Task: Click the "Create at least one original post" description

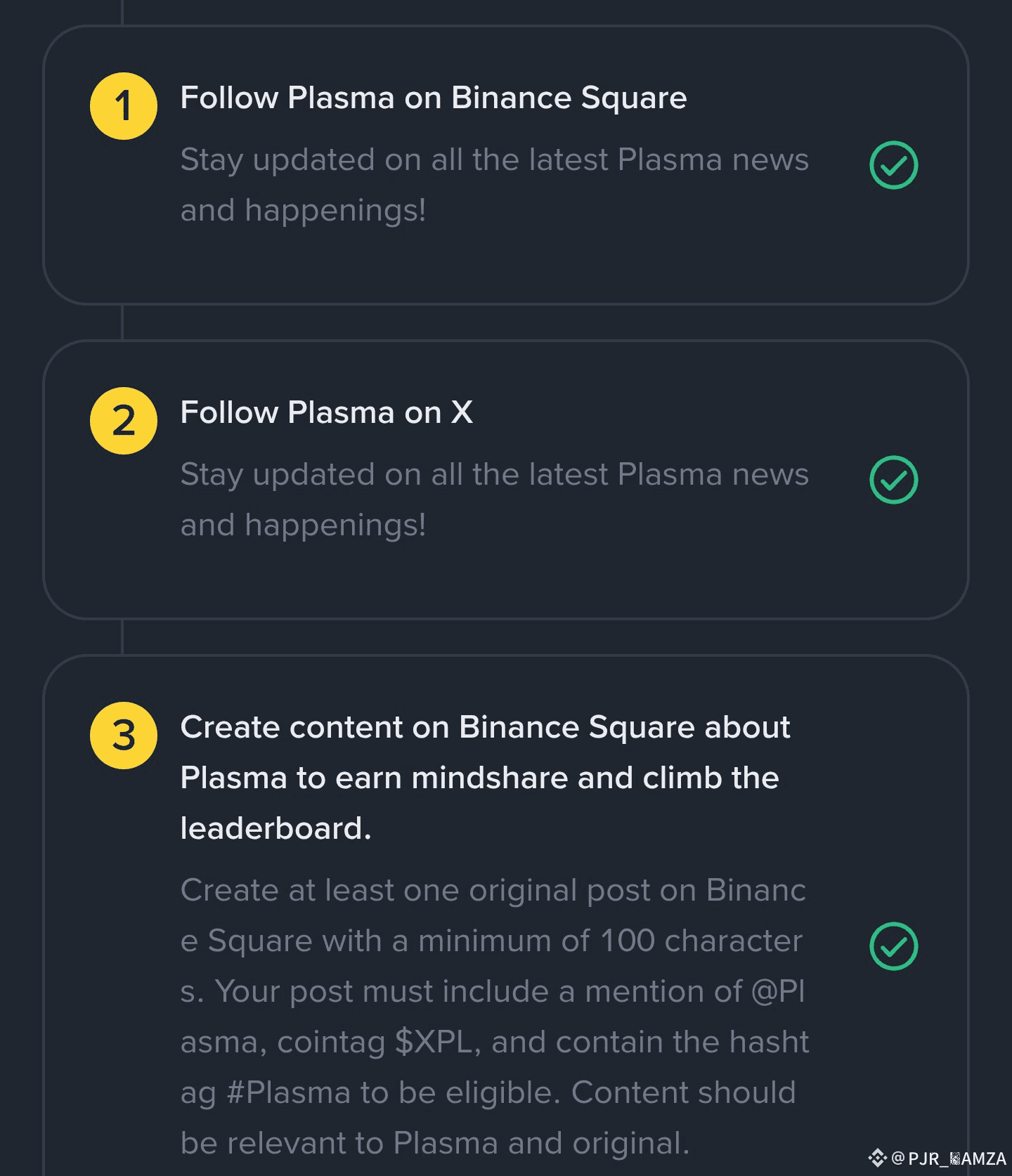Action: click(494, 1017)
